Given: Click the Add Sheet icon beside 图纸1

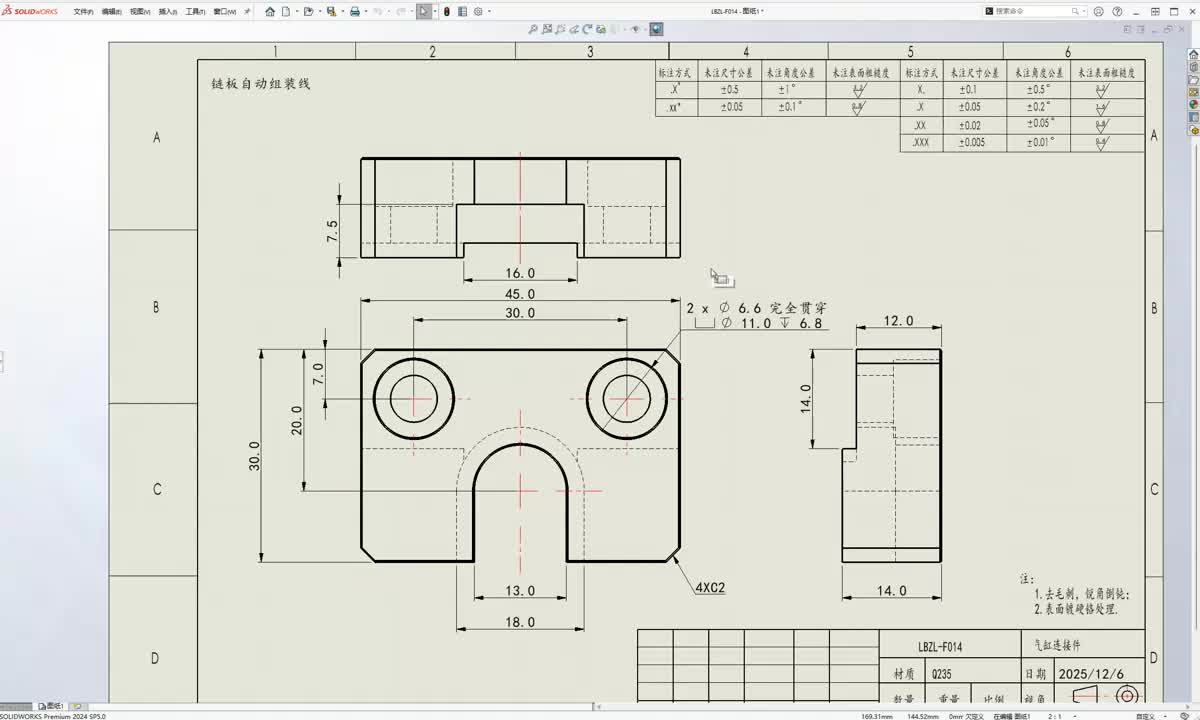Looking at the screenshot, I should point(77,707).
